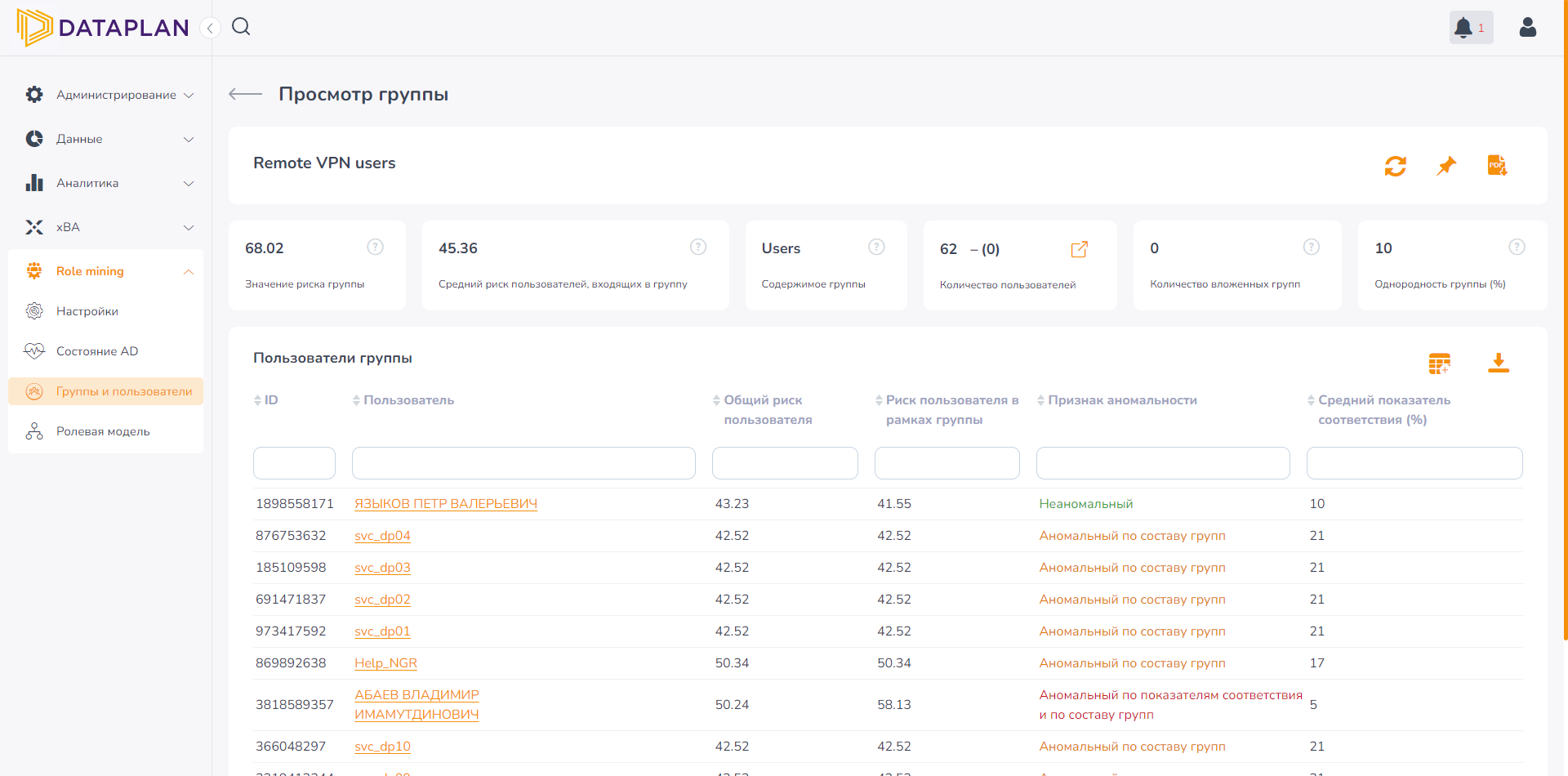
Task: Export group report as PDF
Action: [1497, 166]
